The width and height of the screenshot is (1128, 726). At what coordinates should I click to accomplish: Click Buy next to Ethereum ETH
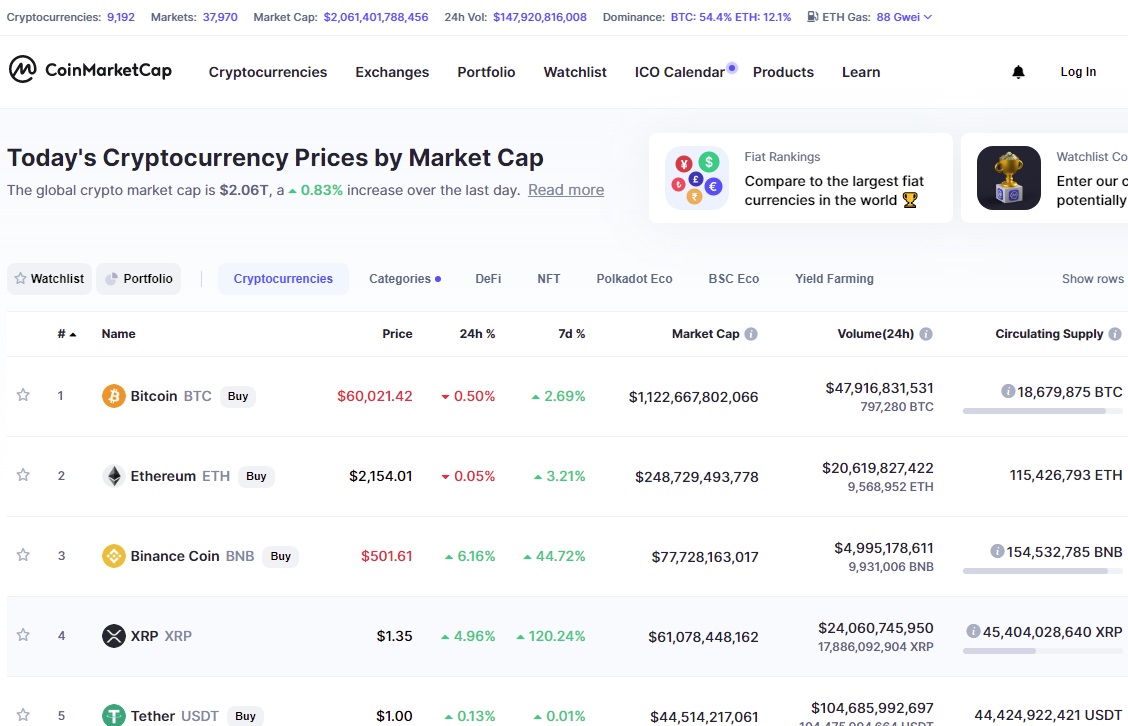(256, 476)
